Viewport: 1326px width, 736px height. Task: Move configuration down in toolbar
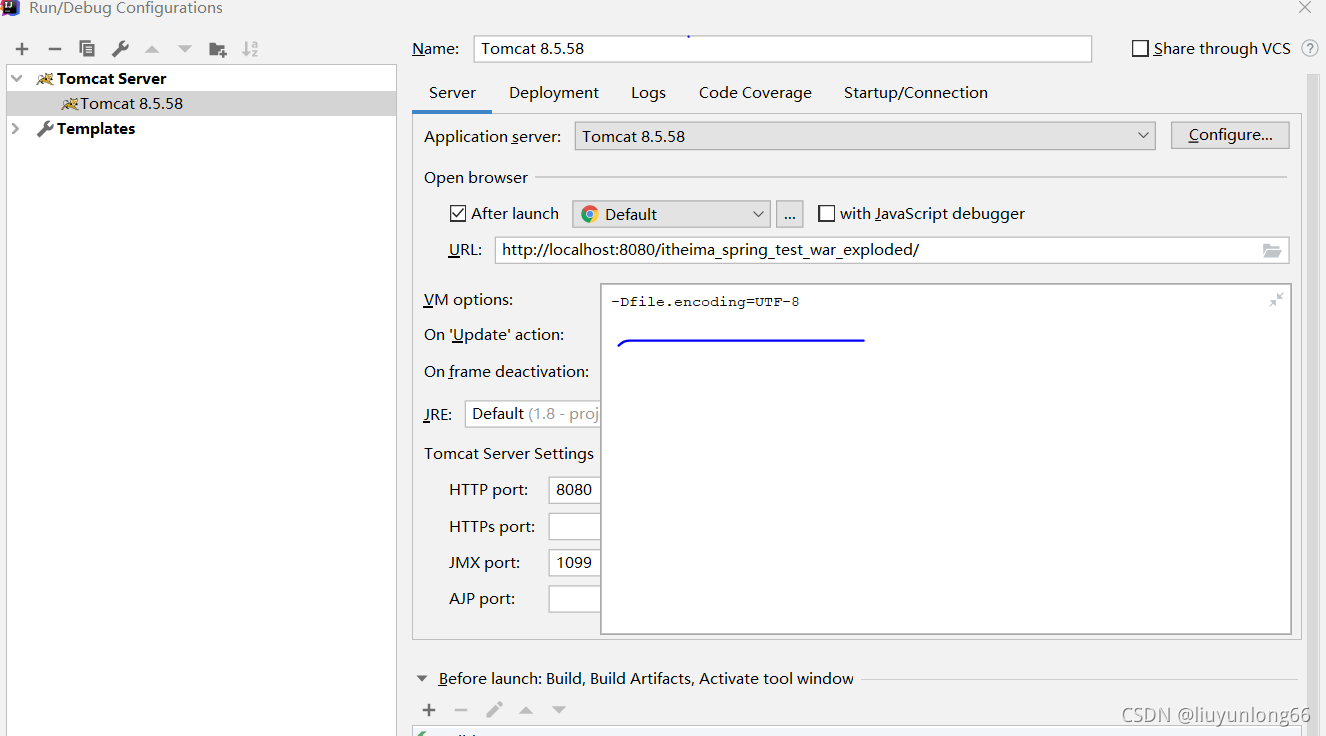[185, 49]
